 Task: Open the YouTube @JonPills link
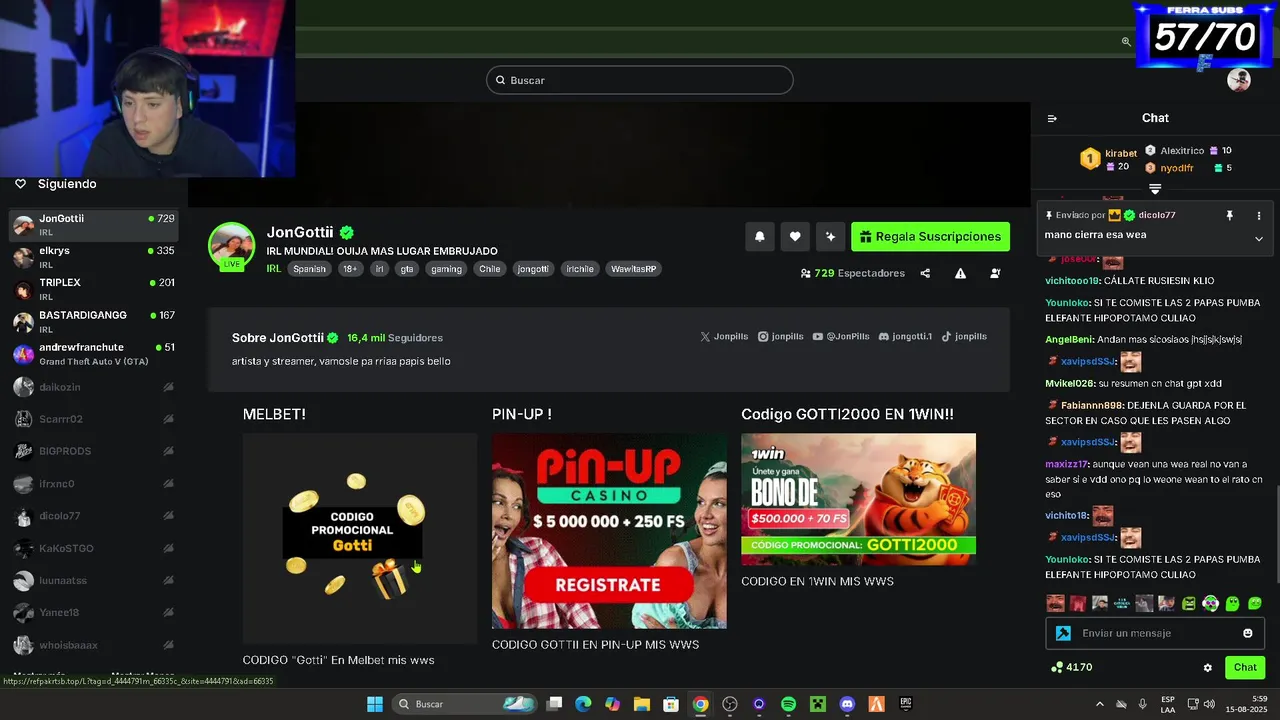point(840,337)
